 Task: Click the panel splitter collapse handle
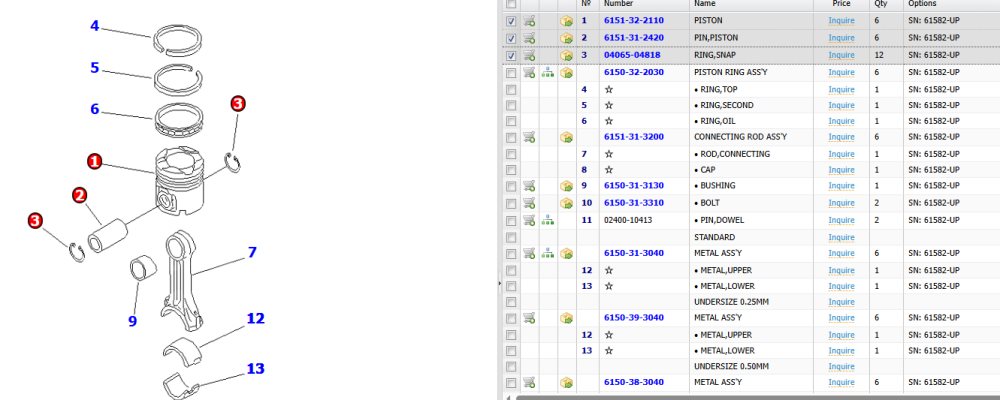coord(500,283)
